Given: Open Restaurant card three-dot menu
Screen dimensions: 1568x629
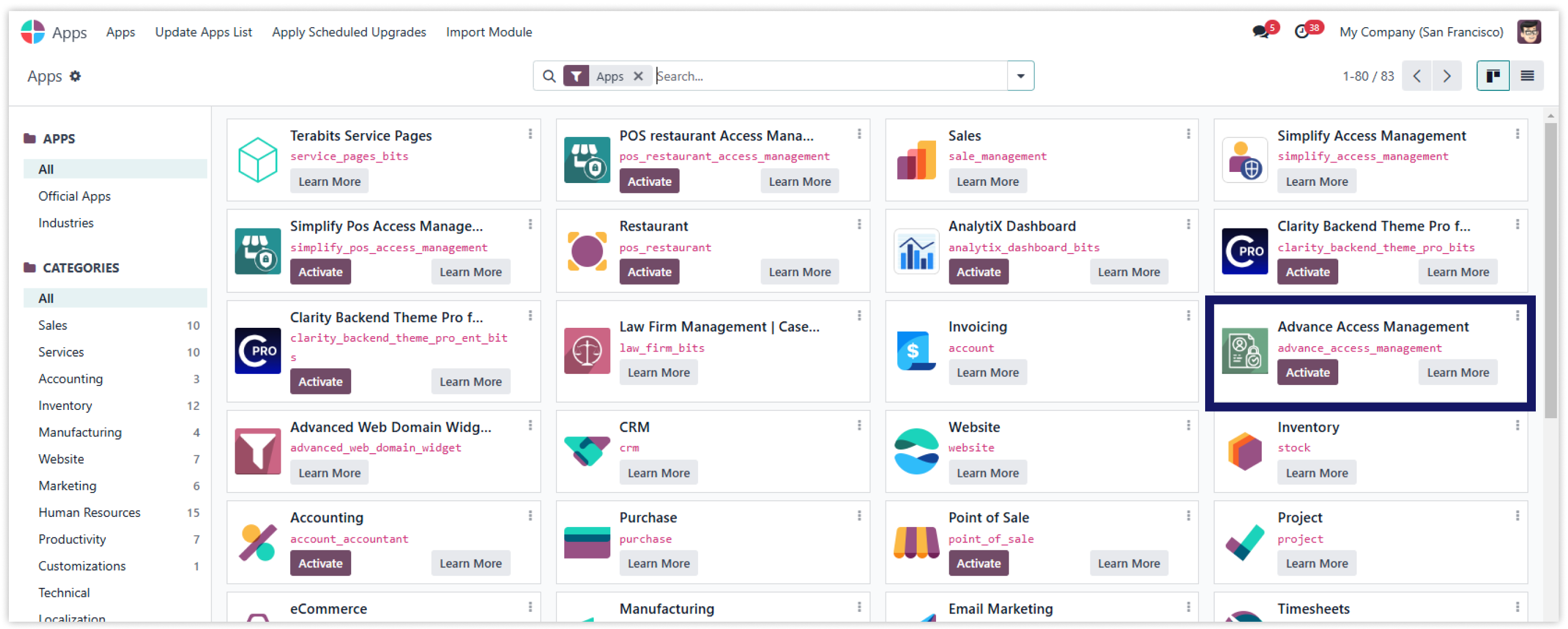Looking at the screenshot, I should (859, 225).
